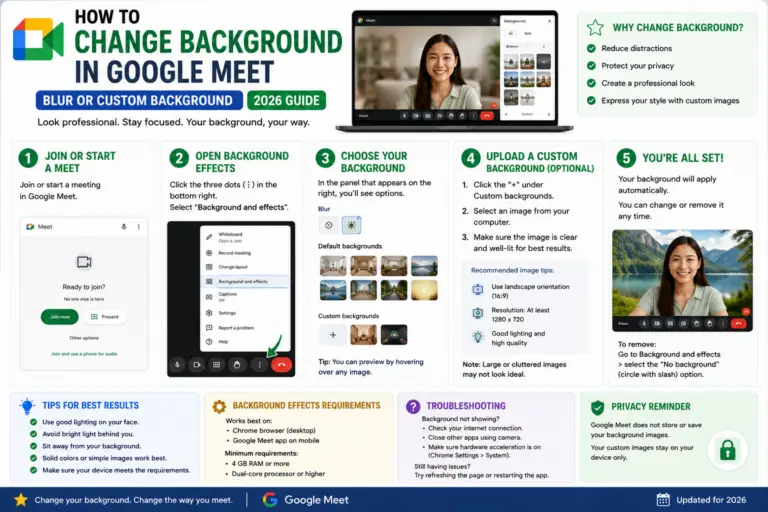Click the checkmark next to Use good lighting on your face
Screen dimensions: 768x512
coord(33,422)
